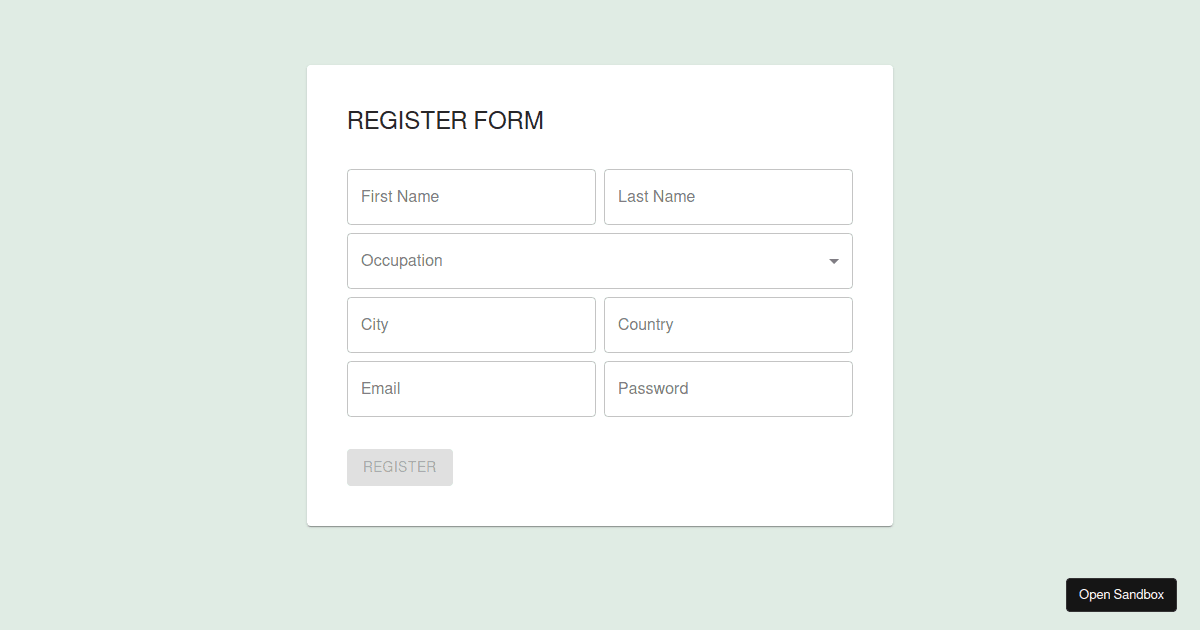This screenshot has height=630, width=1200.
Task: Click the First Name placeholder text
Action: point(399,196)
